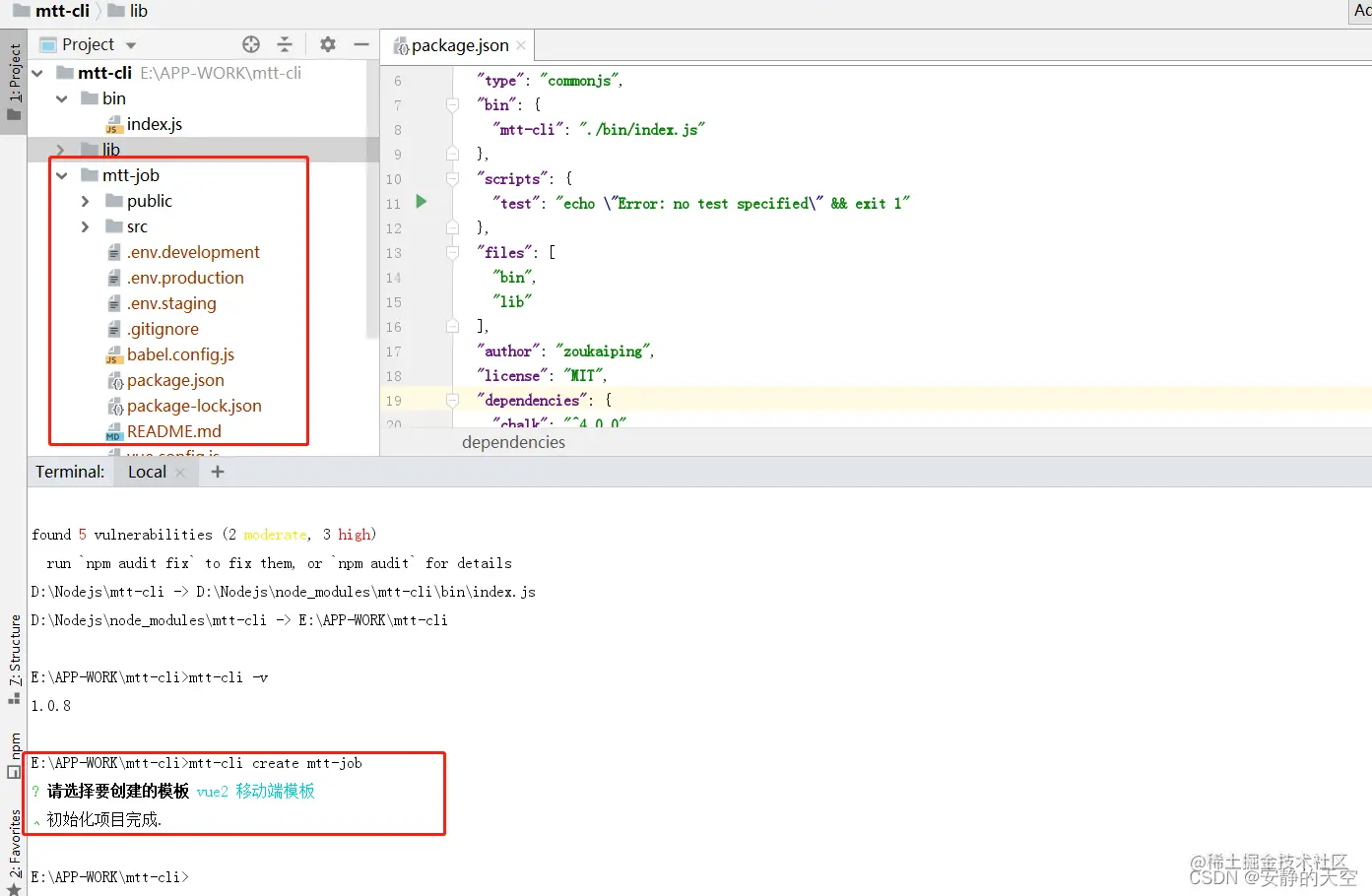Click the "type": "commonjs" line
The width and height of the screenshot is (1372, 896).
pos(550,81)
